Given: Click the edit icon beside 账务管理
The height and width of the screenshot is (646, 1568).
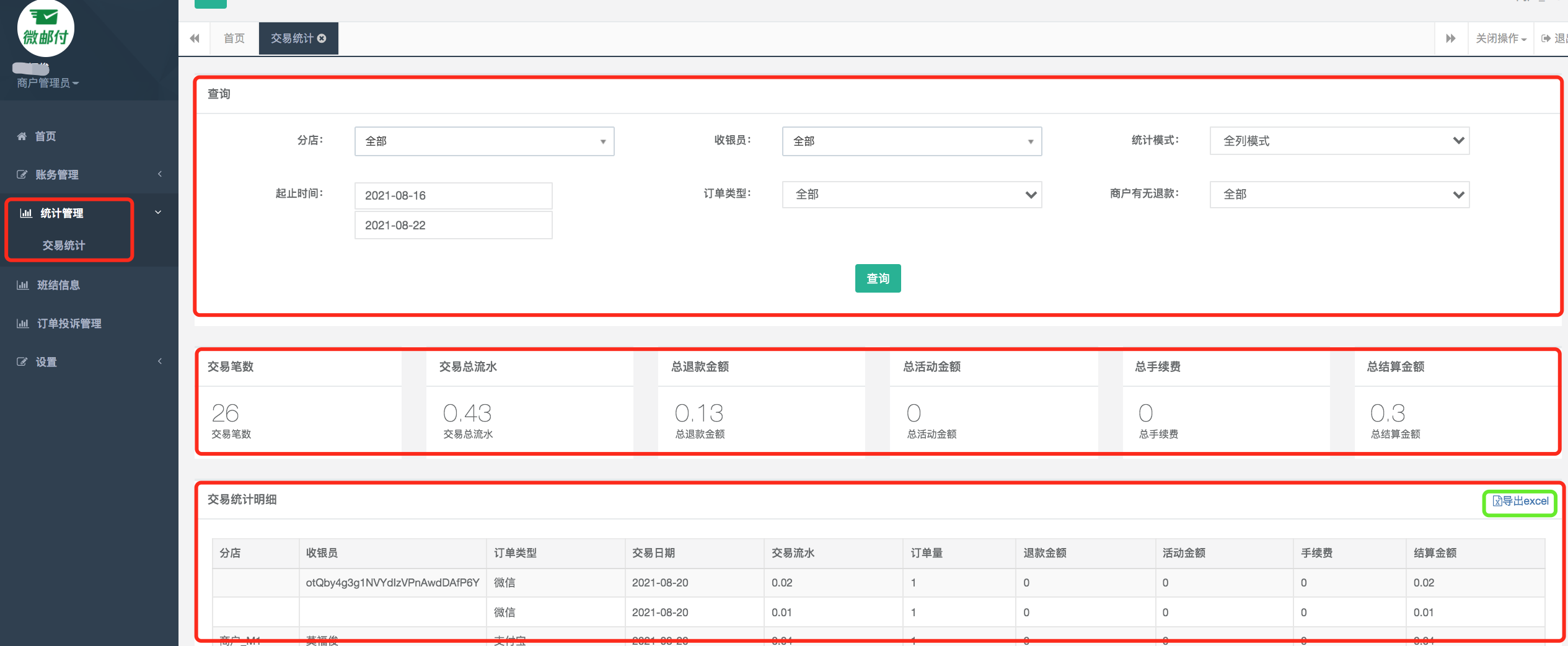Looking at the screenshot, I should 22,175.
